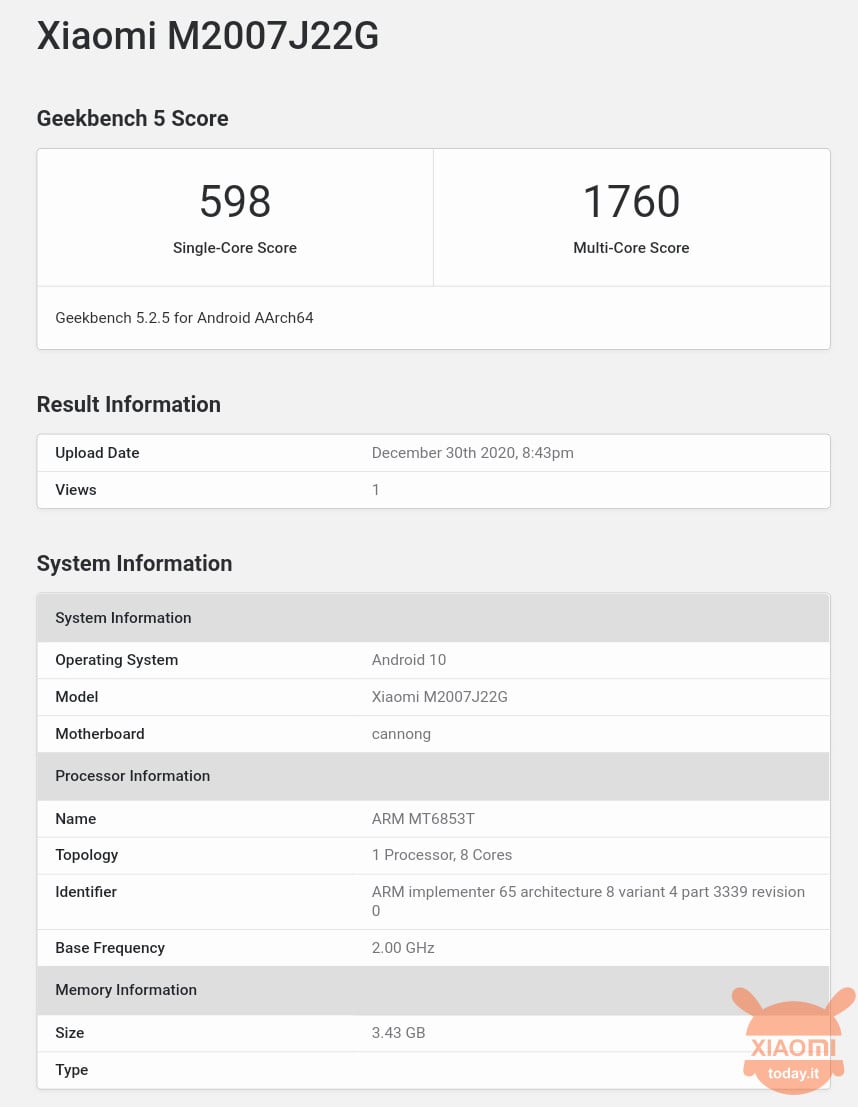Click the Processor Information table header
The image size is (858, 1107).
[x=433, y=776]
